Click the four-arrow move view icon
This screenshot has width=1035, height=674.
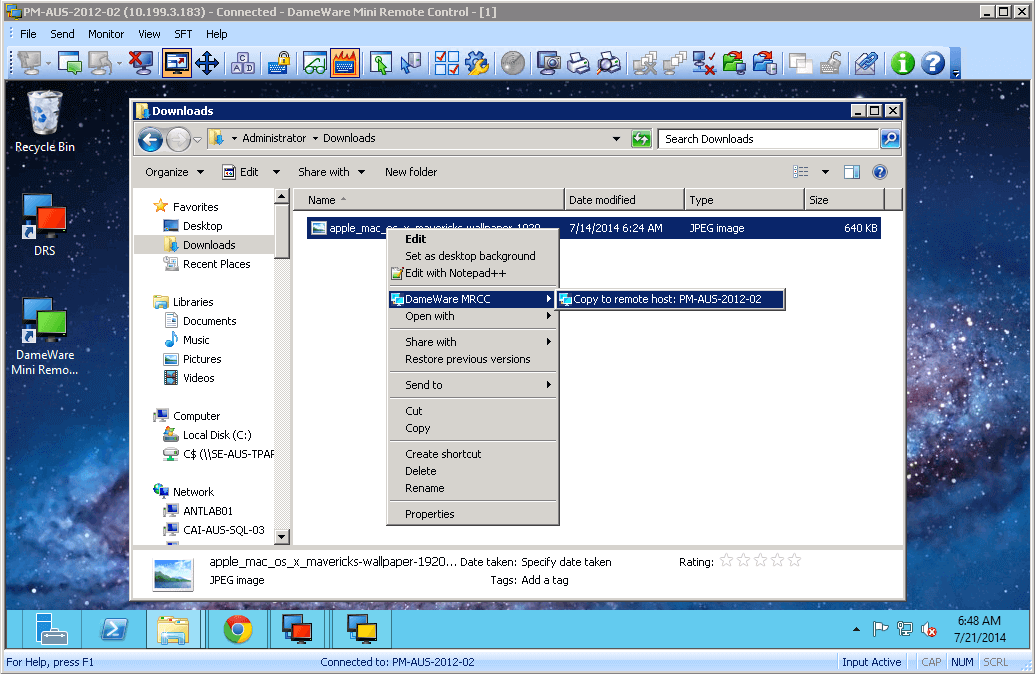[207, 63]
